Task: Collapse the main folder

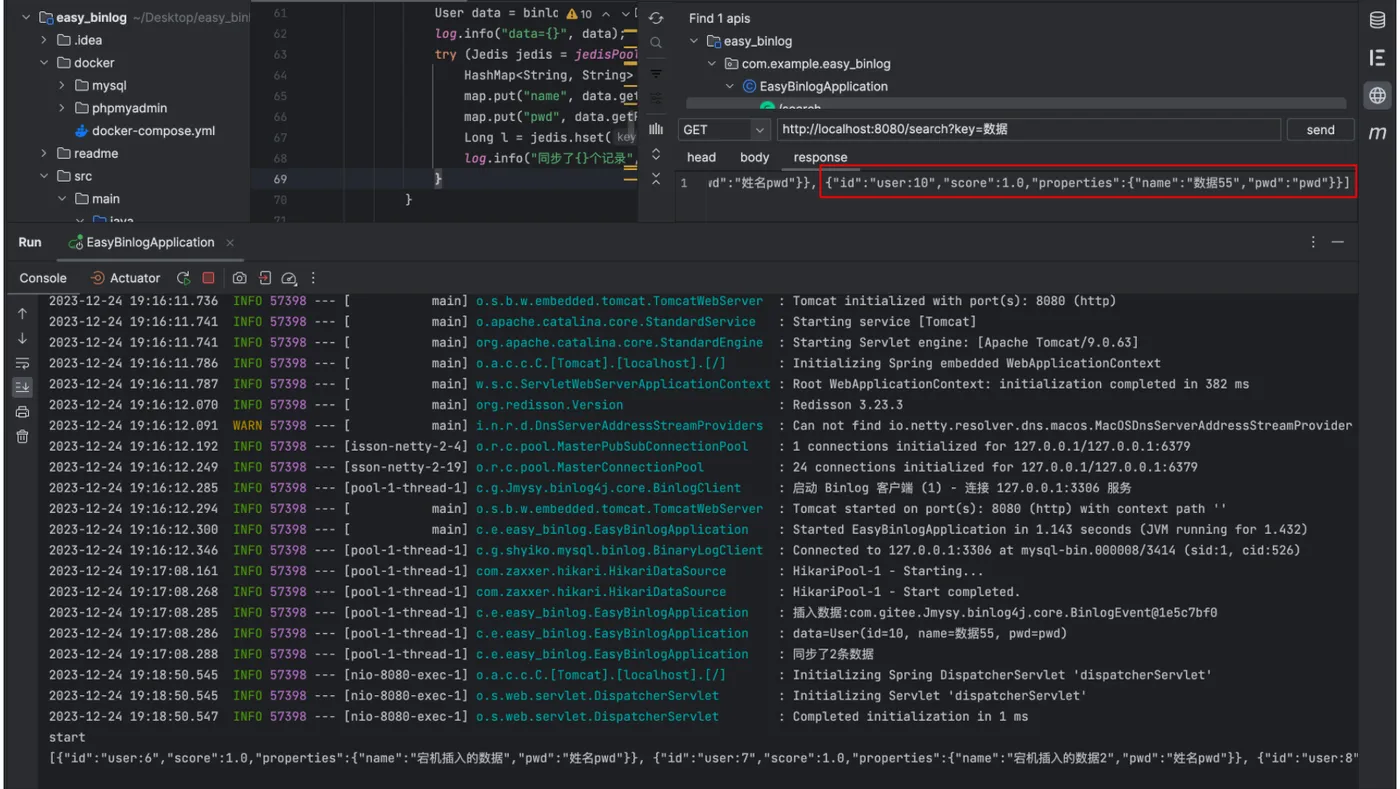Action: [62, 199]
